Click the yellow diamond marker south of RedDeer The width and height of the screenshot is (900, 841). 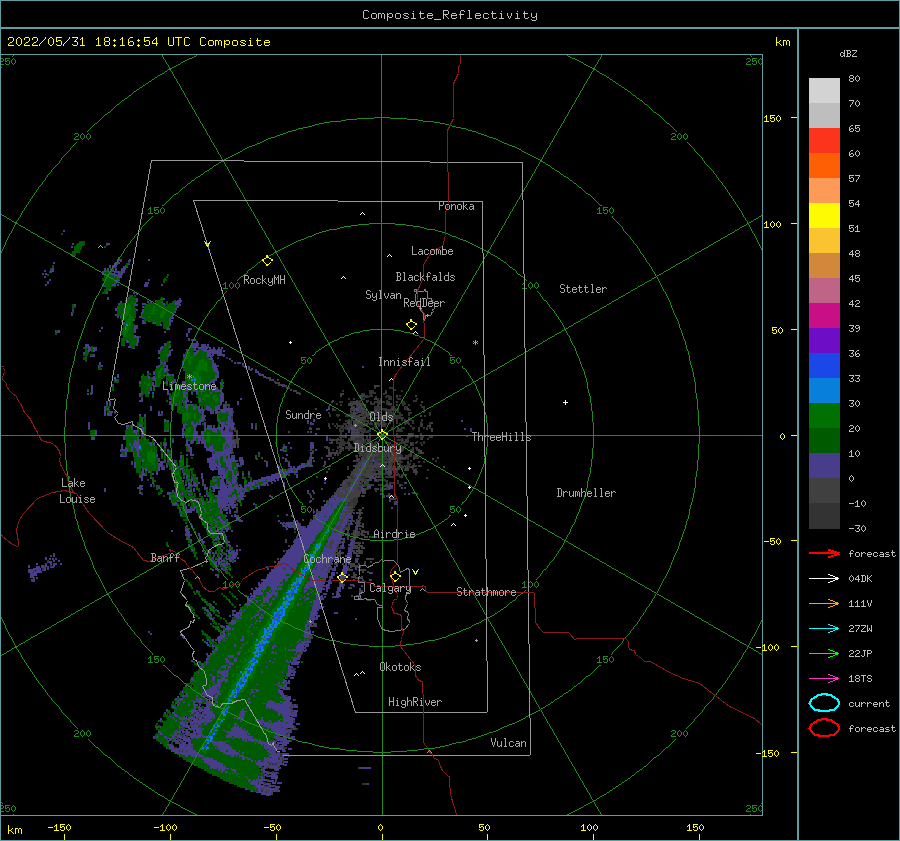coord(412,325)
